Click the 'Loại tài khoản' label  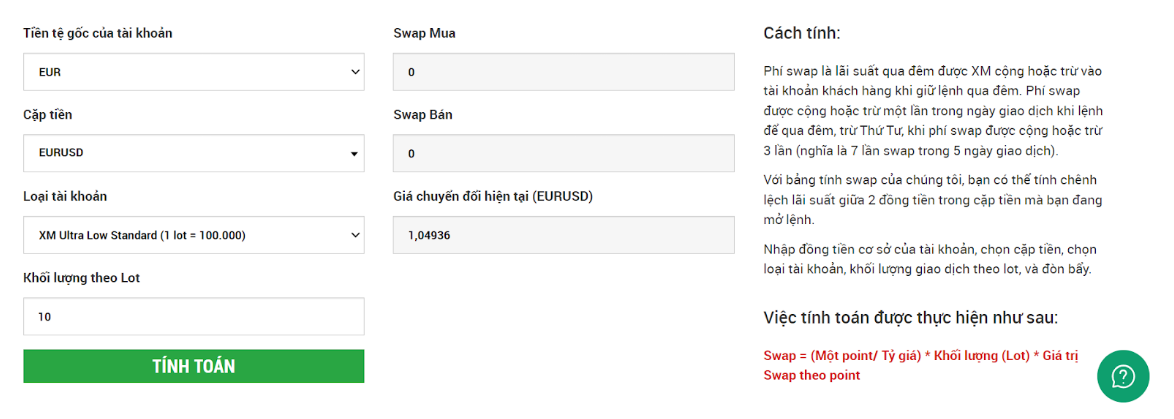65,196
